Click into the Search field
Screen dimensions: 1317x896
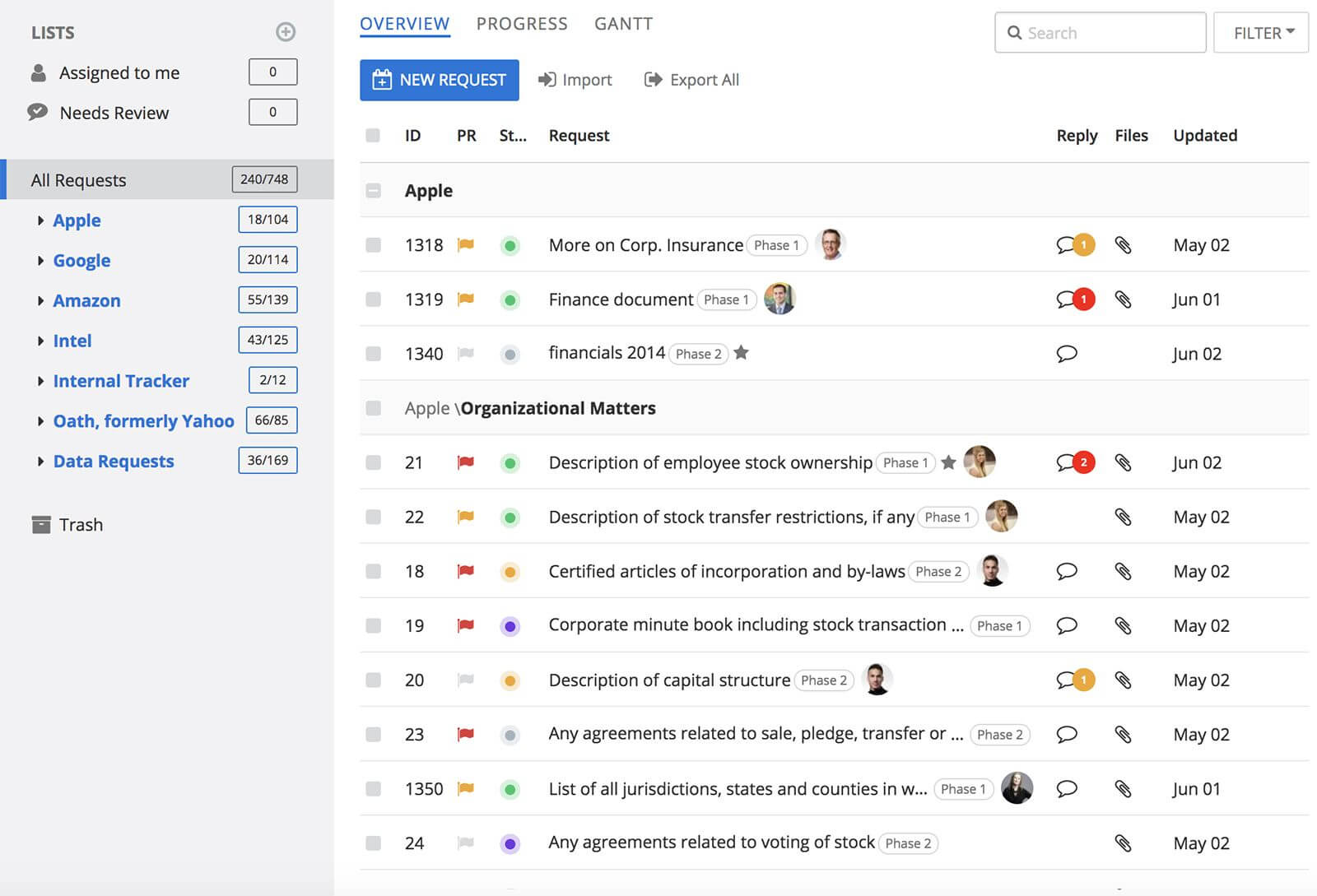pyautogui.click(x=1101, y=33)
